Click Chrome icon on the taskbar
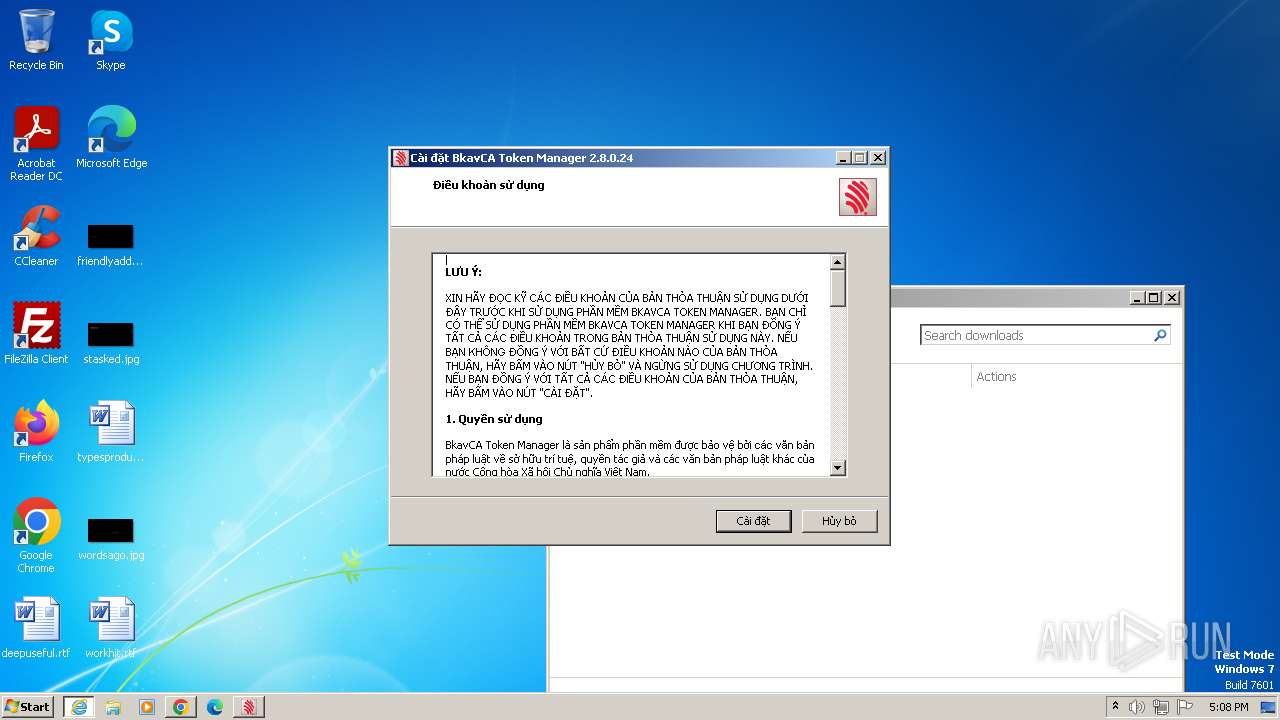The width and height of the screenshot is (1280, 720). [x=181, y=707]
